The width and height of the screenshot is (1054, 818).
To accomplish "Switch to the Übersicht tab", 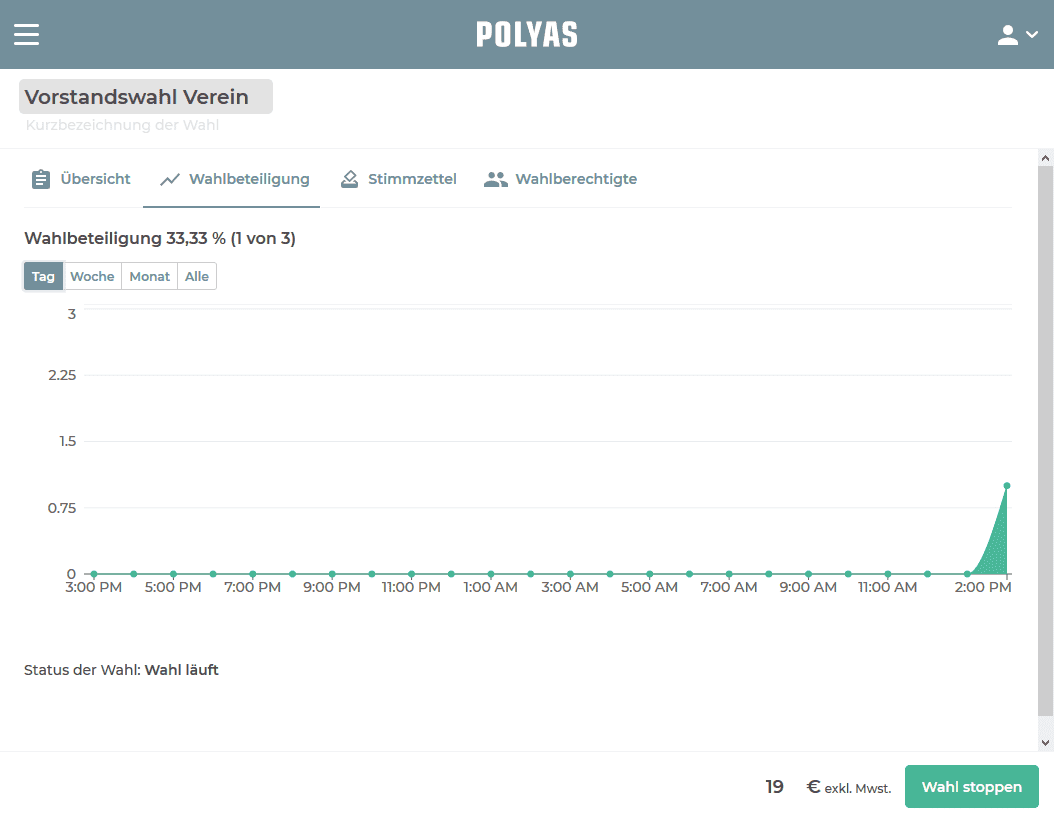I will coord(95,179).
